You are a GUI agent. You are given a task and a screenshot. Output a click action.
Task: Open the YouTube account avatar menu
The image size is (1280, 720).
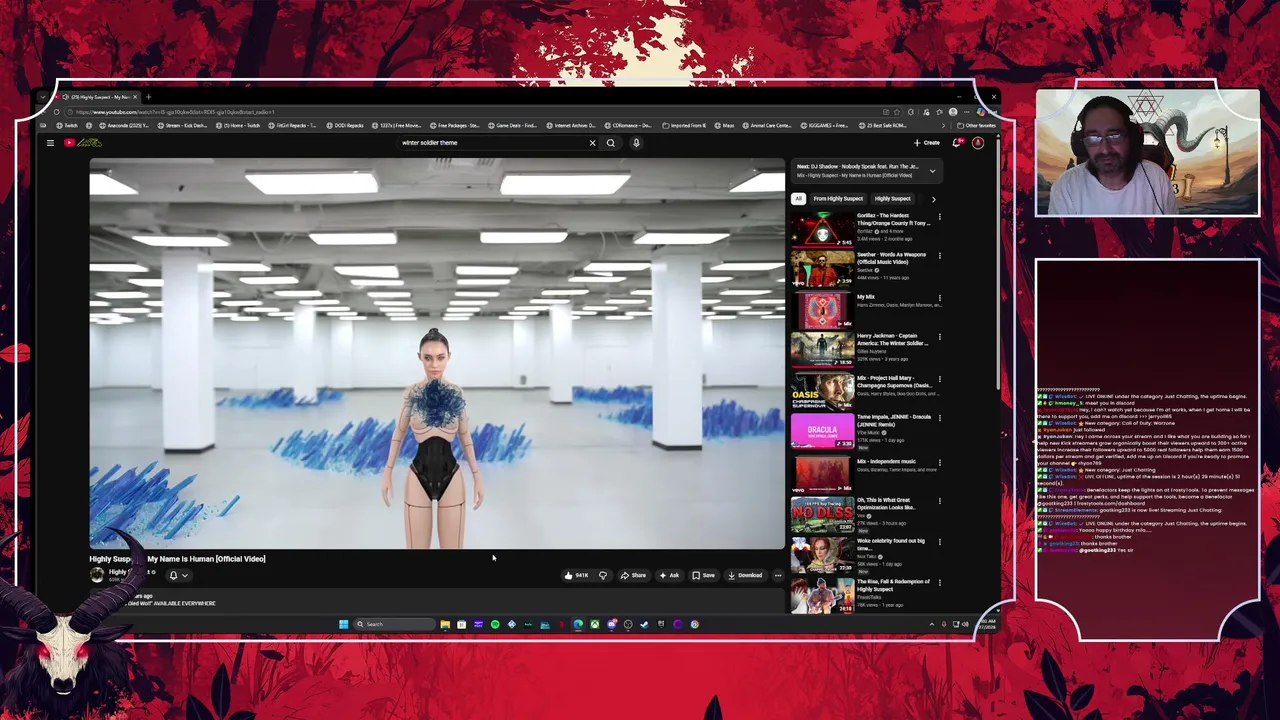coord(978,143)
